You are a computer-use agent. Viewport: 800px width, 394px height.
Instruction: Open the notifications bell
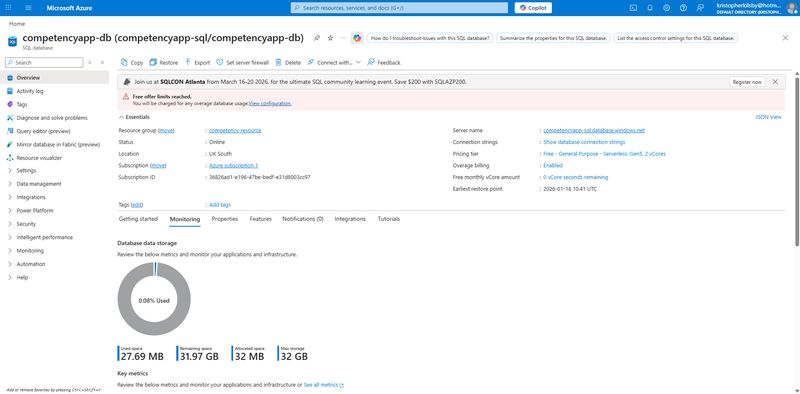pyautogui.click(x=650, y=8)
